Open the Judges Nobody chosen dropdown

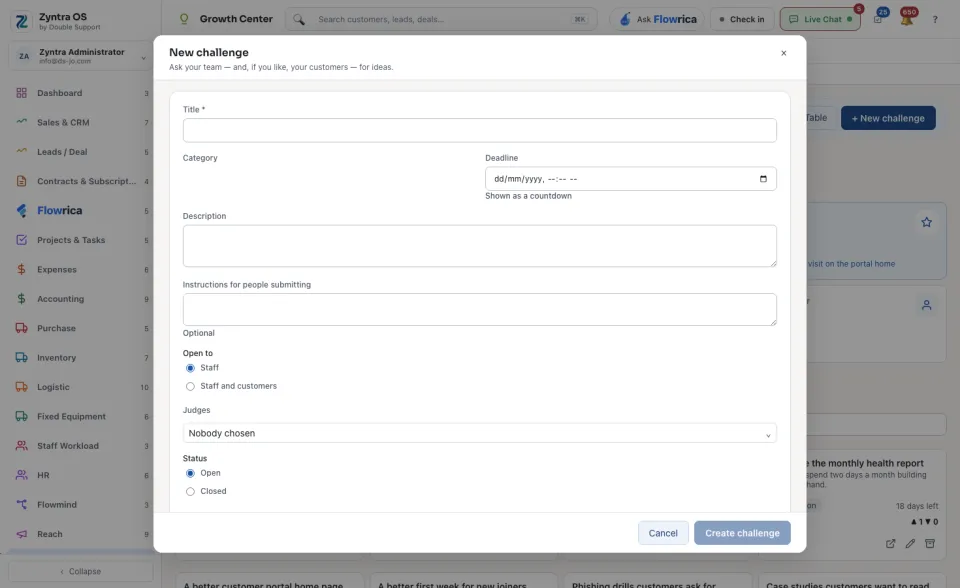pyautogui.click(x=479, y=433)
